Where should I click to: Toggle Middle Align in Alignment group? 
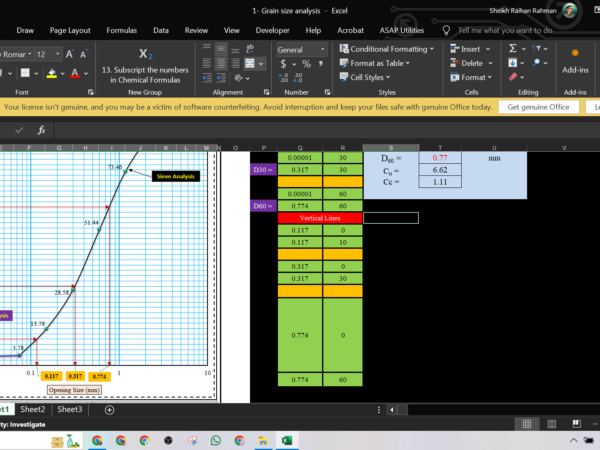[x=221, y=49]
